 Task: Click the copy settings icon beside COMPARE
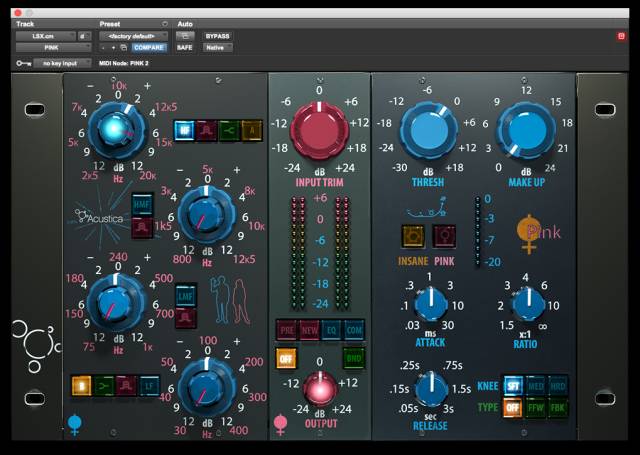click(124, 48)
